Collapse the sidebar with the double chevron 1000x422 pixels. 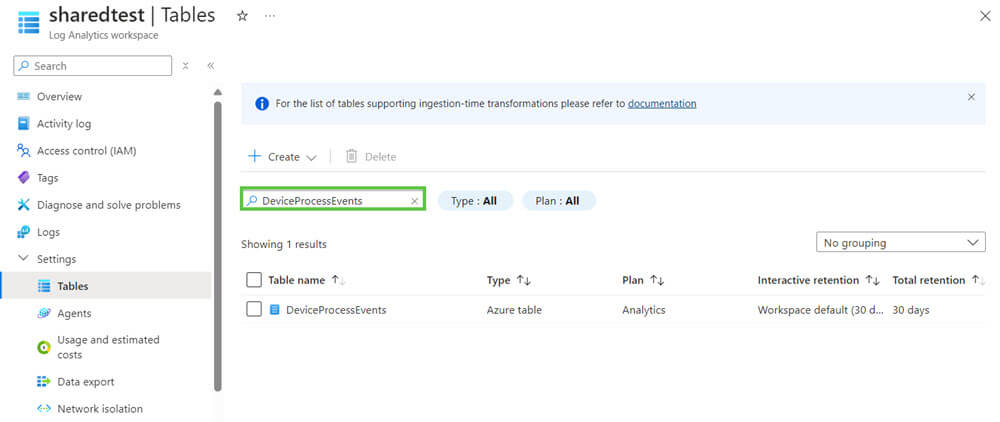[210, 66]
